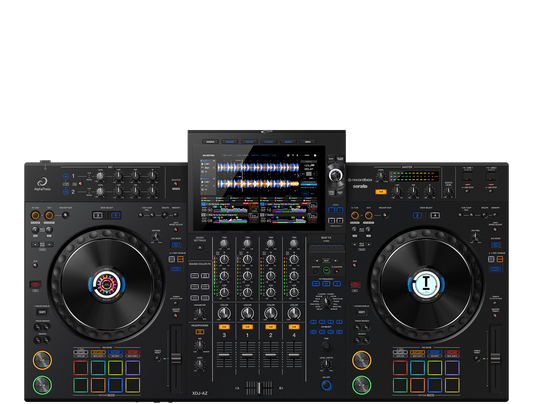The width and height of the screenshot is (533, 404).
Task: Hit the green Play/Pause button on left deck
Action: 42,385
